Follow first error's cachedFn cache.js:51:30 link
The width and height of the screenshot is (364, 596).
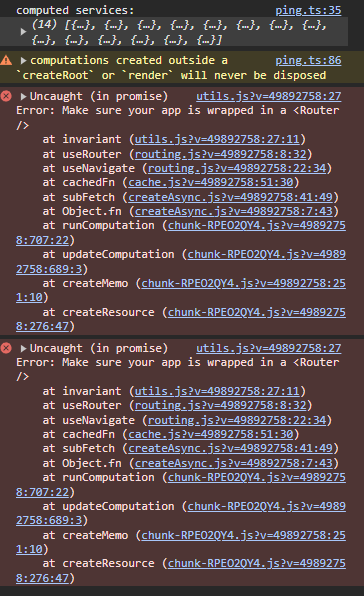210,182
